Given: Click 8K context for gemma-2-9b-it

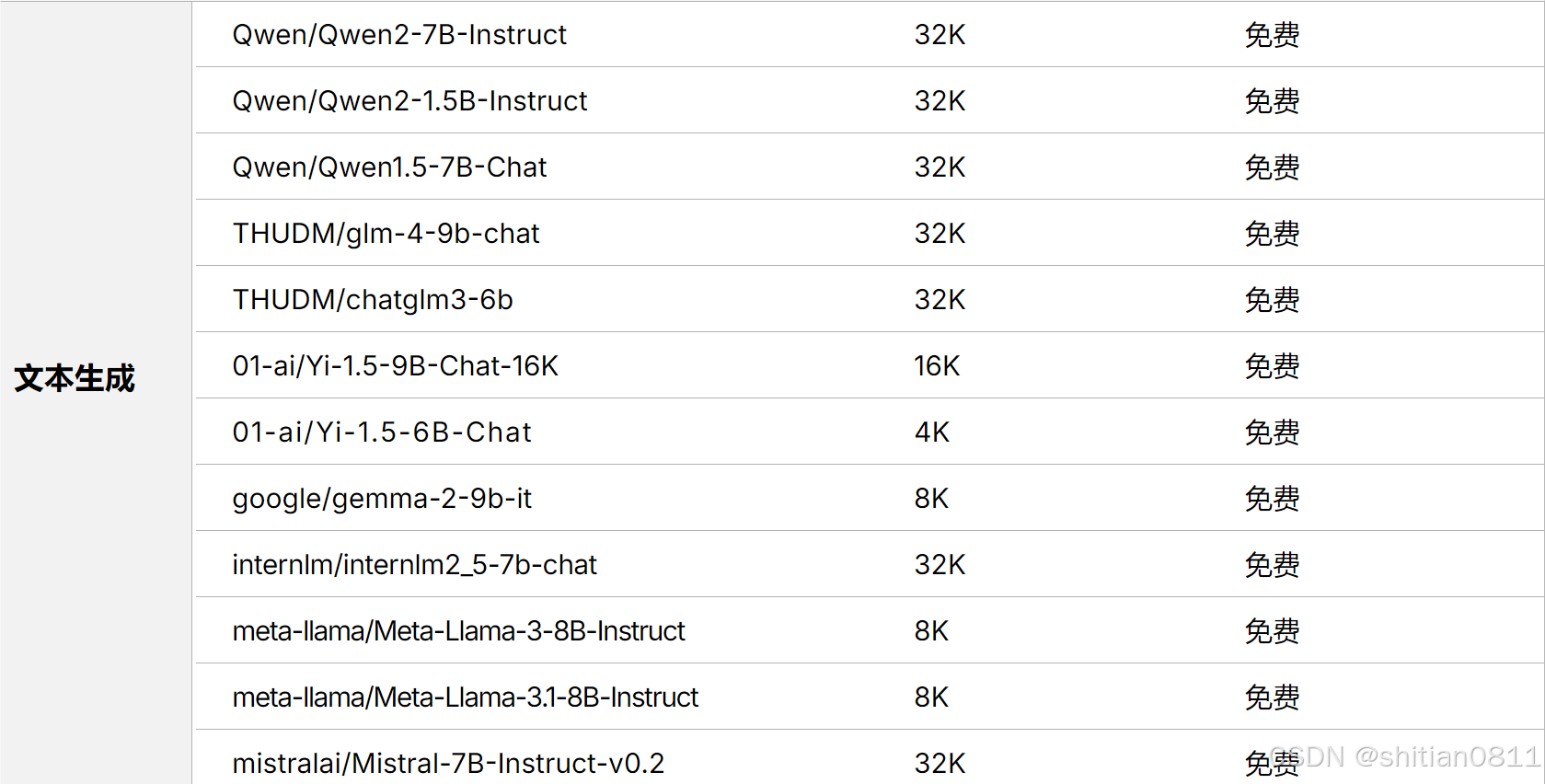Looking at the screenshot, I should click(x=931, y=499).
